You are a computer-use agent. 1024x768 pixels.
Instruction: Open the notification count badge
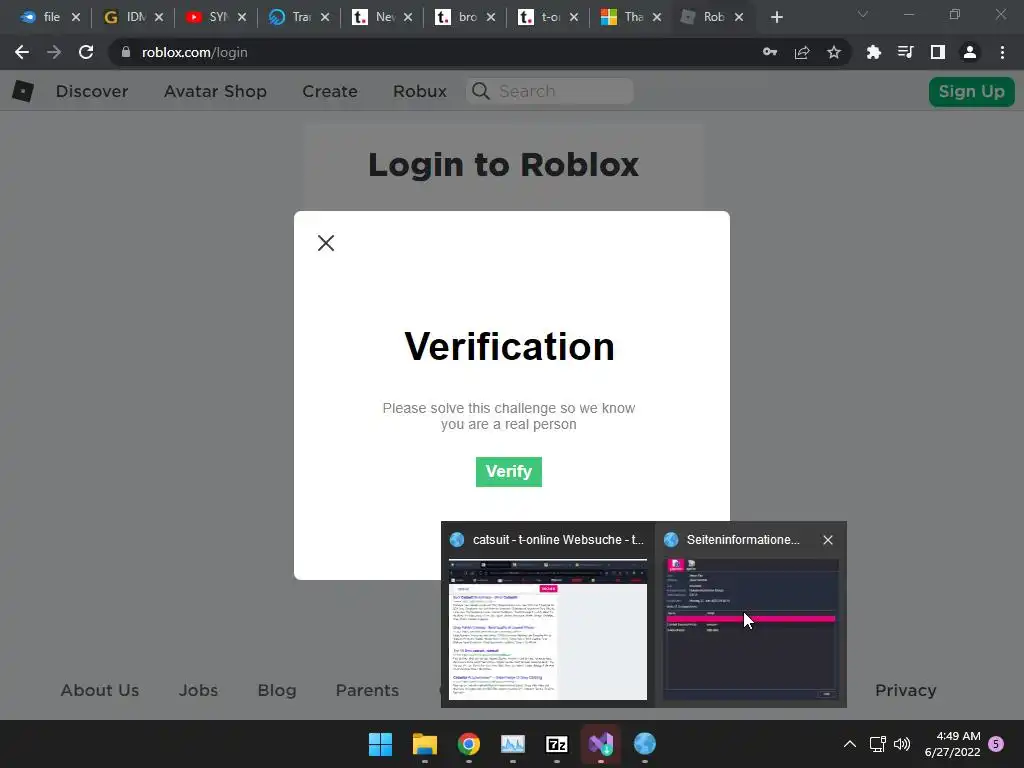(996, 744)
